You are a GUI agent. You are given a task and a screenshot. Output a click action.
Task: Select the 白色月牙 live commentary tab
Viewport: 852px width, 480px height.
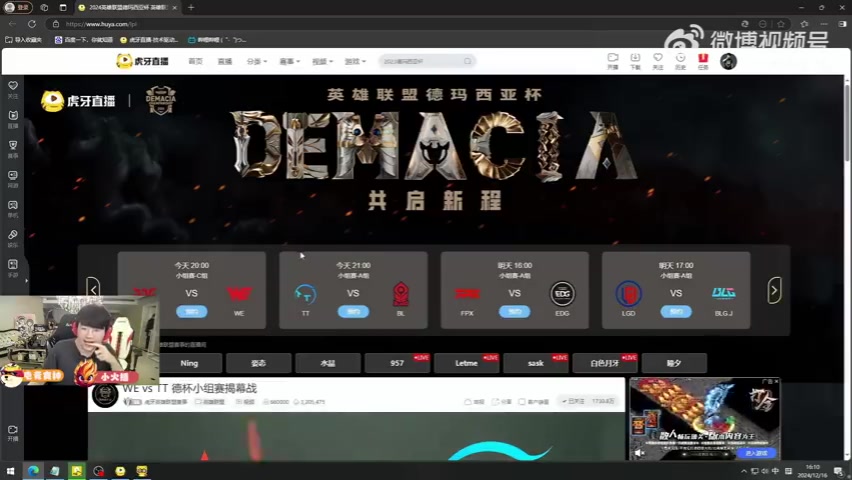click(605, 363)
